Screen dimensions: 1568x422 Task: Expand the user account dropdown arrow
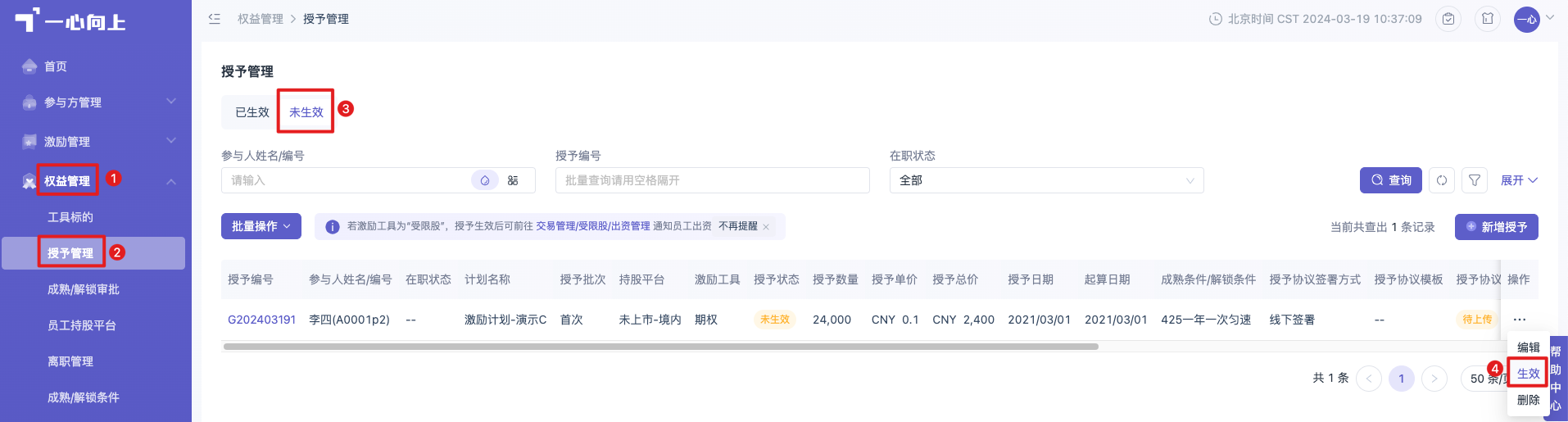pos(1550,17)
